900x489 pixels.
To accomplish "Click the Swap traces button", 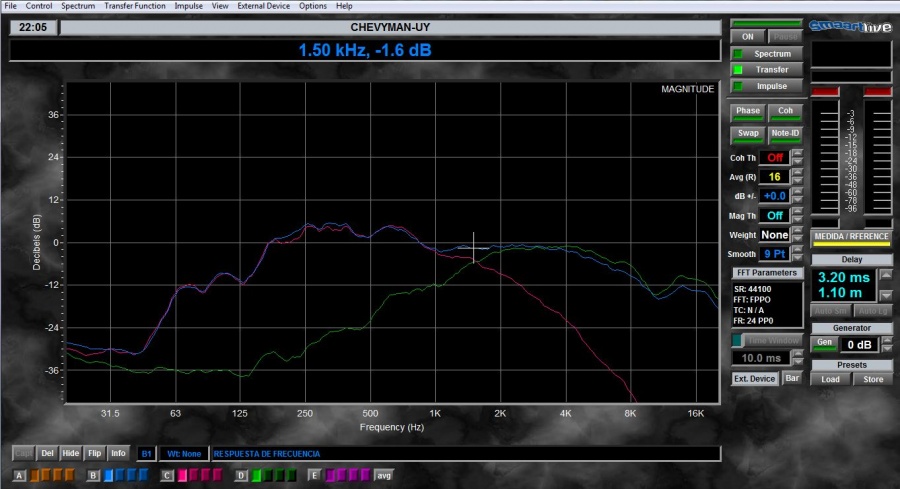I will [x=748, y=133].
